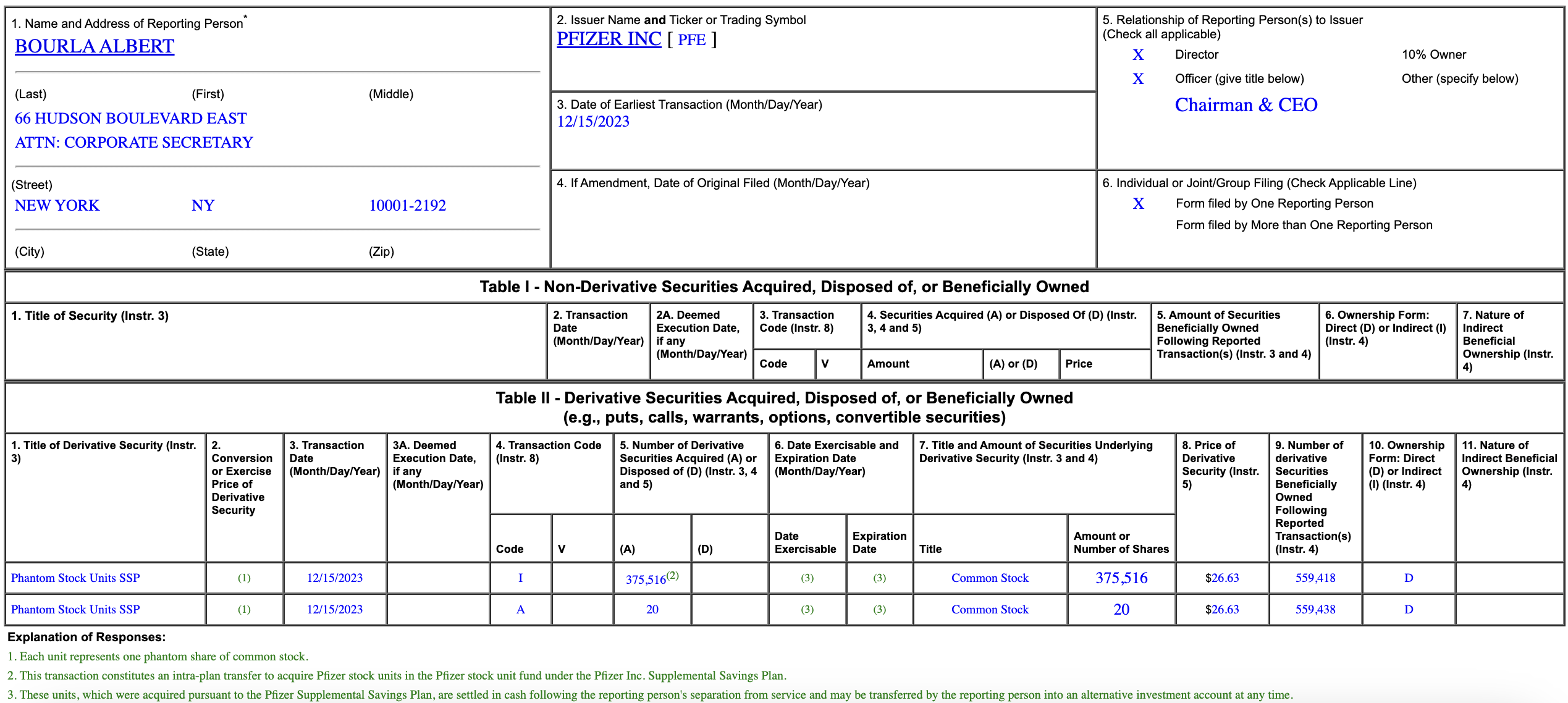1568x703 pixels.
Task: Click Common Stock title in first row
Action: coord(989,578)
